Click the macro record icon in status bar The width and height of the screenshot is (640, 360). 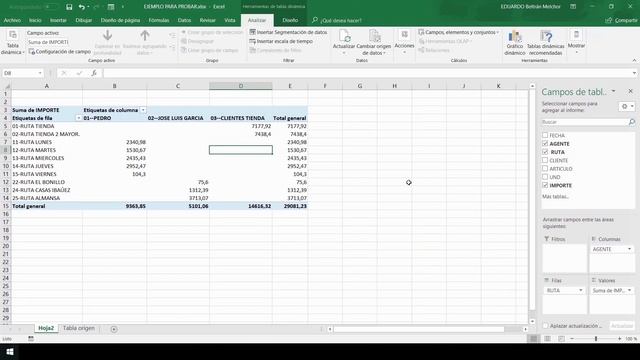pos(31,339)
